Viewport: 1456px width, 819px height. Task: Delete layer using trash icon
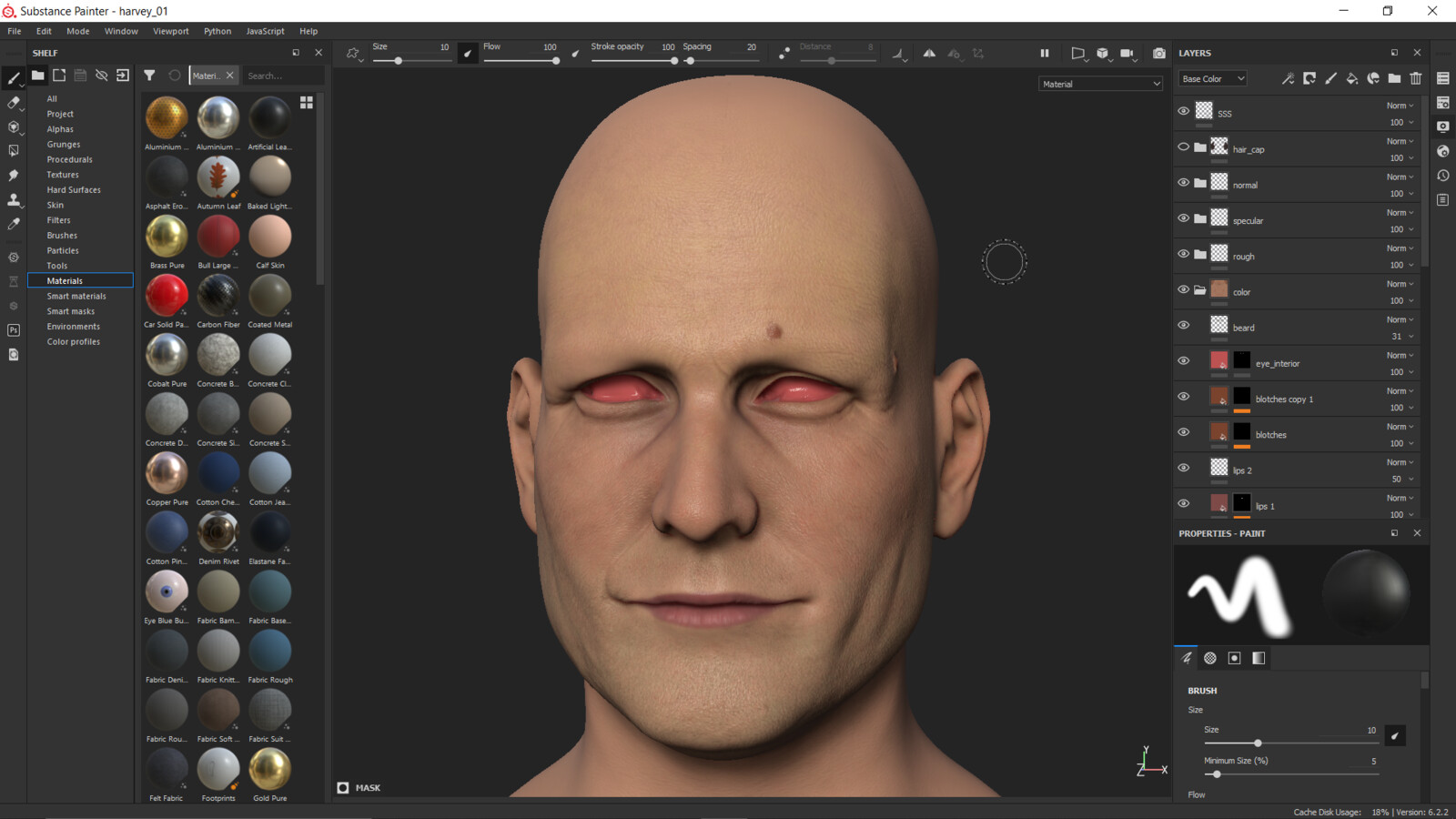1416,79
